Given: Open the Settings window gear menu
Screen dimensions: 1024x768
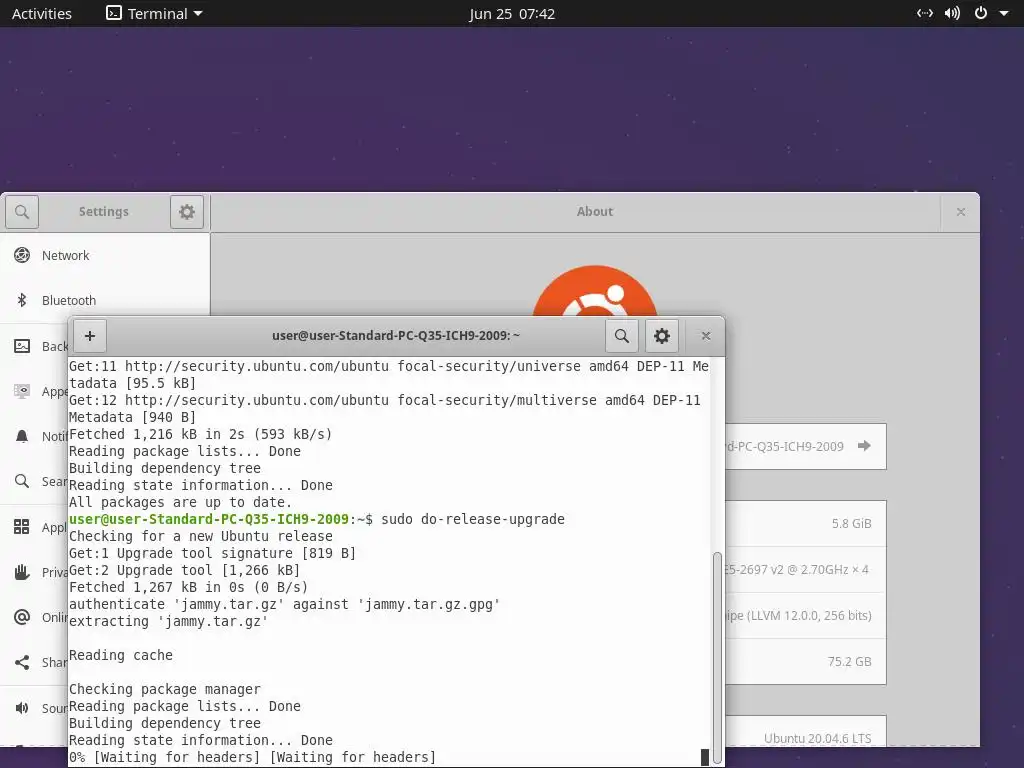Looking at the screenshot, I should [x=187, y=212].
